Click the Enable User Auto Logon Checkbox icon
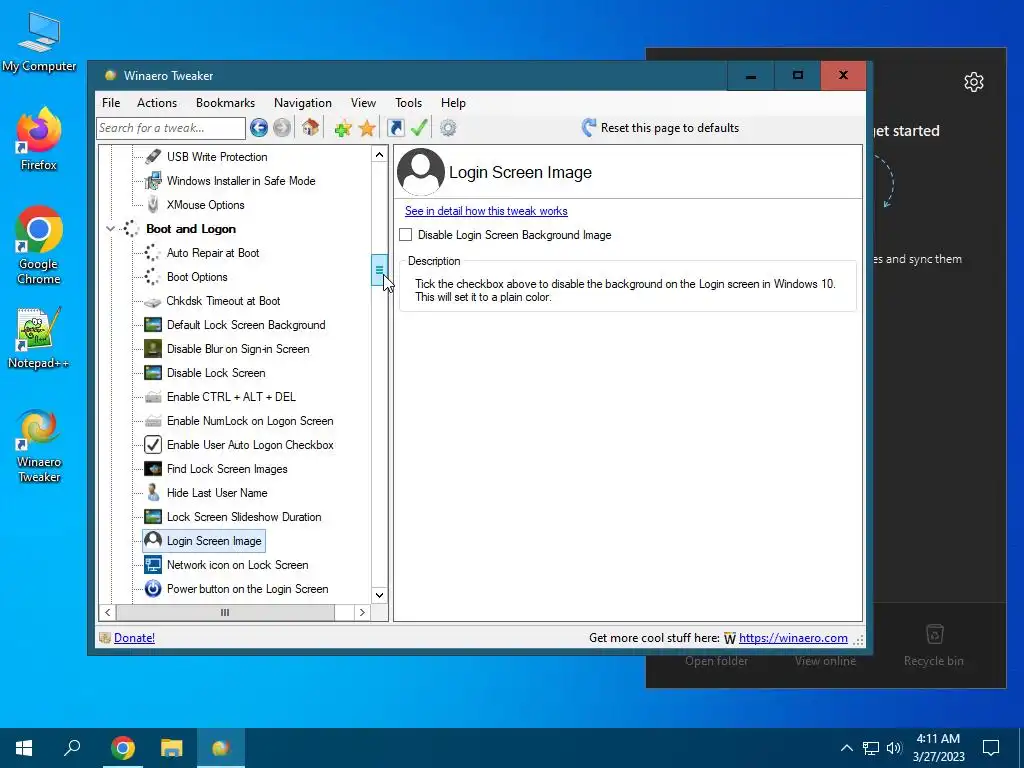 click(153, 445)
